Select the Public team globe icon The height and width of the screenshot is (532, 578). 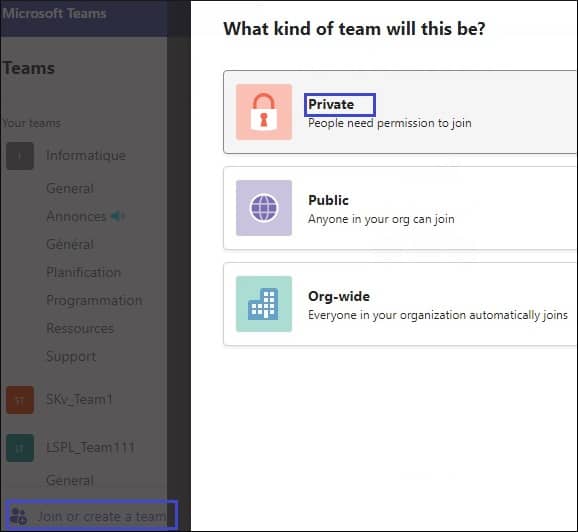point(264,208)
